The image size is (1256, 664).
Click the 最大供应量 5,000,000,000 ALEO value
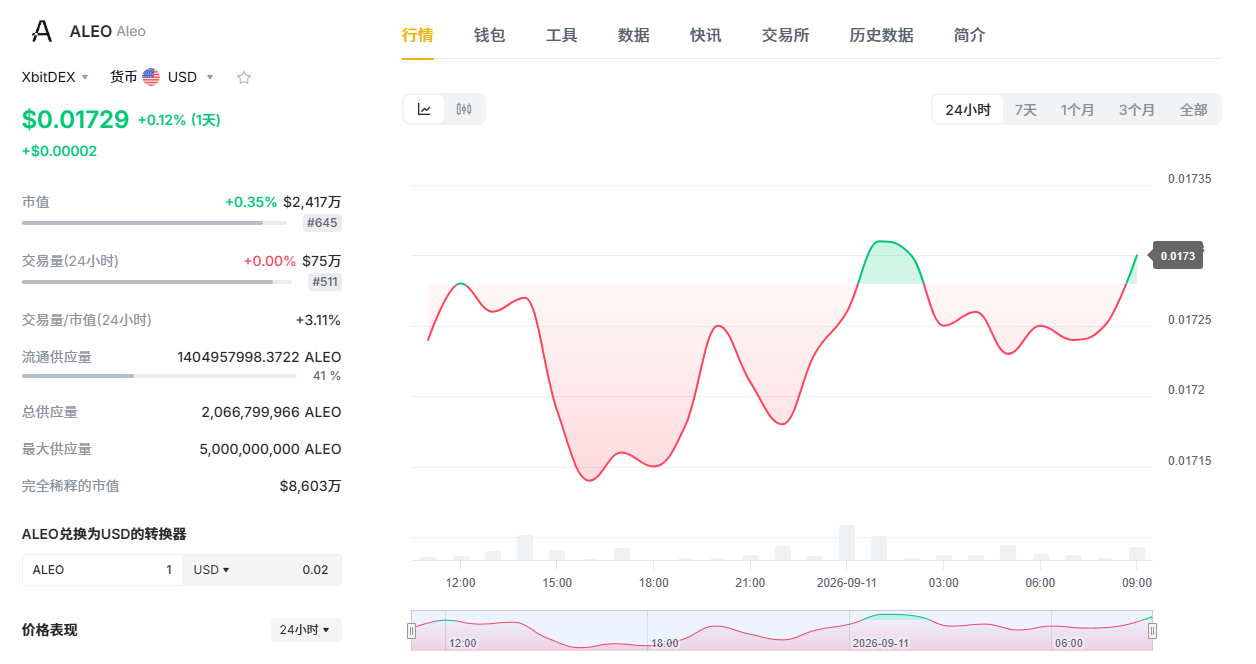(x=270, y=449)
